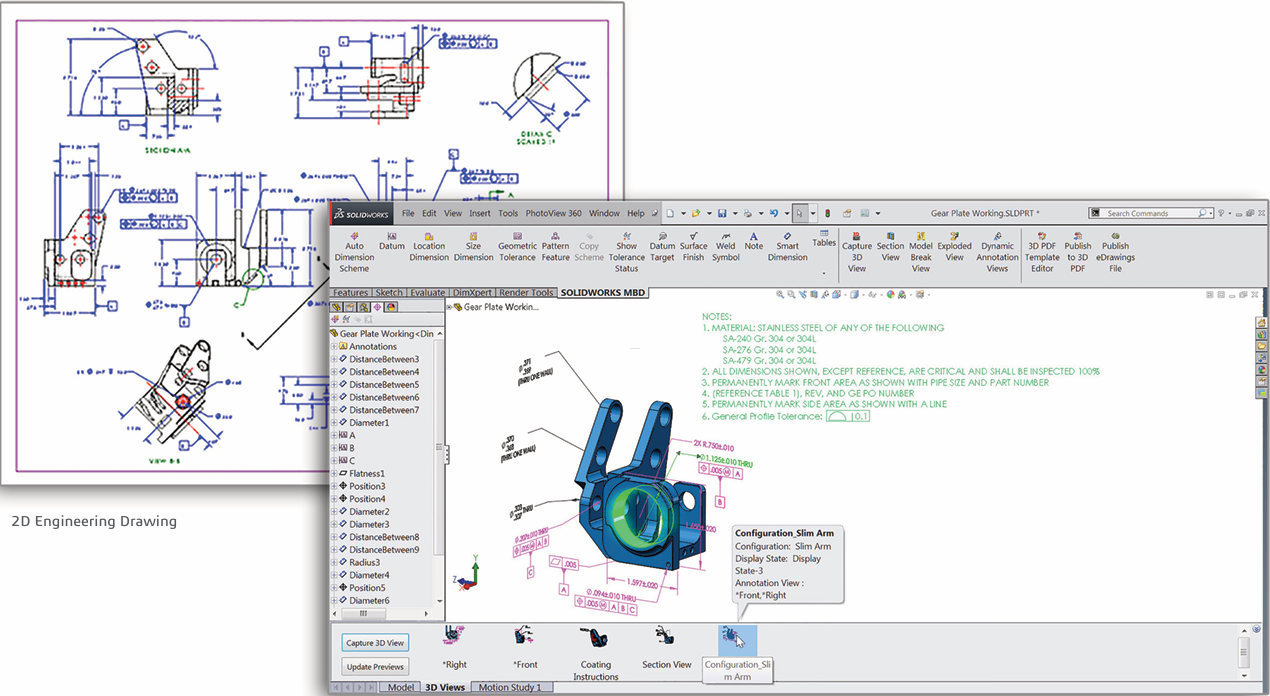Switch to Motion Study 1 tab
This screenshot has height=696, width=1270.
point(510,688)
